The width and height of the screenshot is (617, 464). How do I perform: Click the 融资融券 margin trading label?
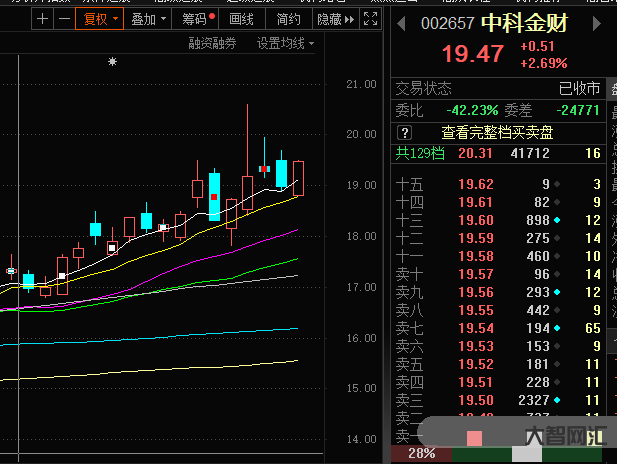pyautogui.click(x=212, y=43)
